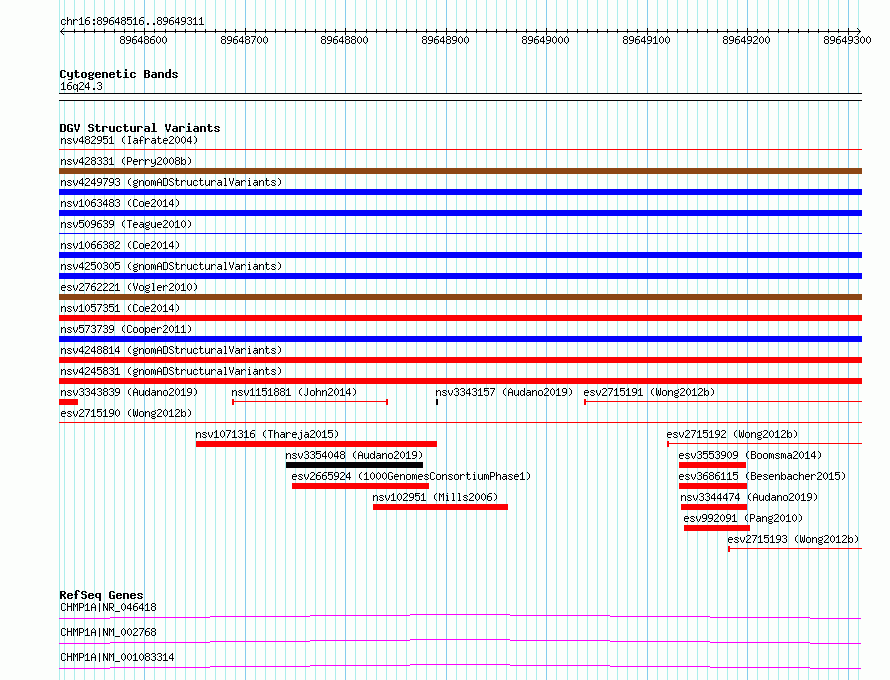
Task: Open the nsv102951 (Mills2006) label
Action: pyautogui.click(x=435, y=497)
